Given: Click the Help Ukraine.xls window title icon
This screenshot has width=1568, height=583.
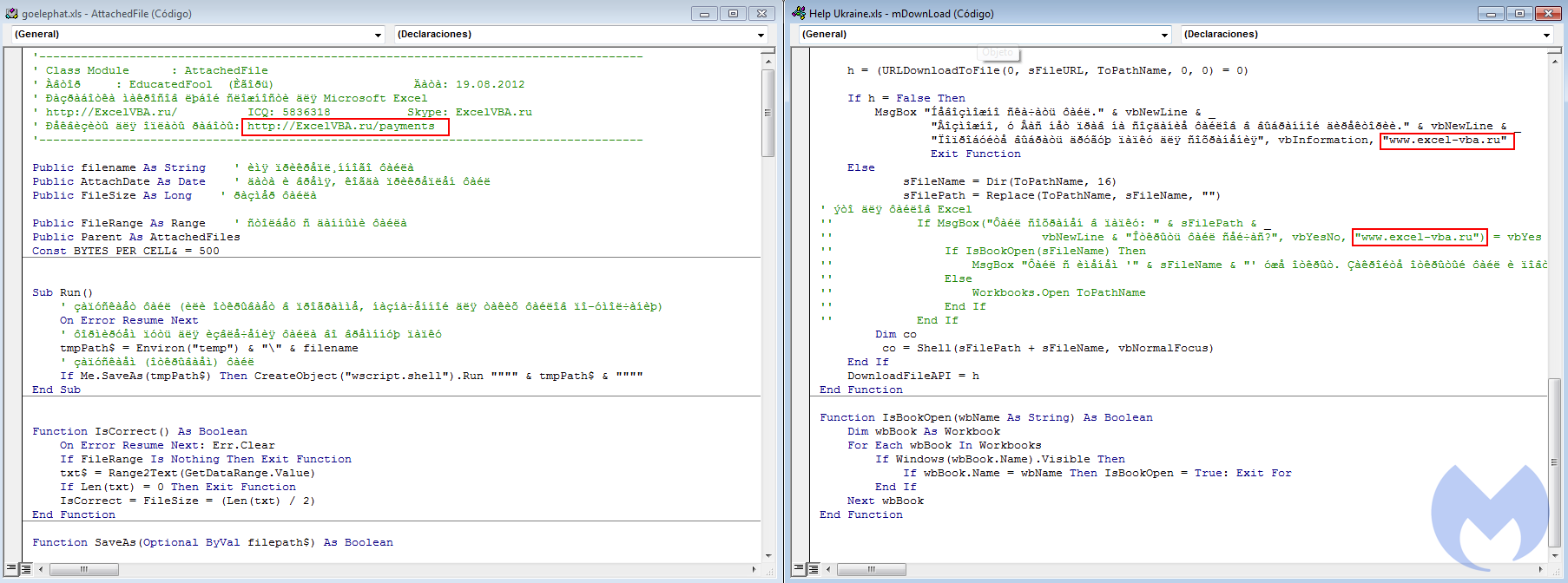Looking at the screenshot, I should 799,13.
